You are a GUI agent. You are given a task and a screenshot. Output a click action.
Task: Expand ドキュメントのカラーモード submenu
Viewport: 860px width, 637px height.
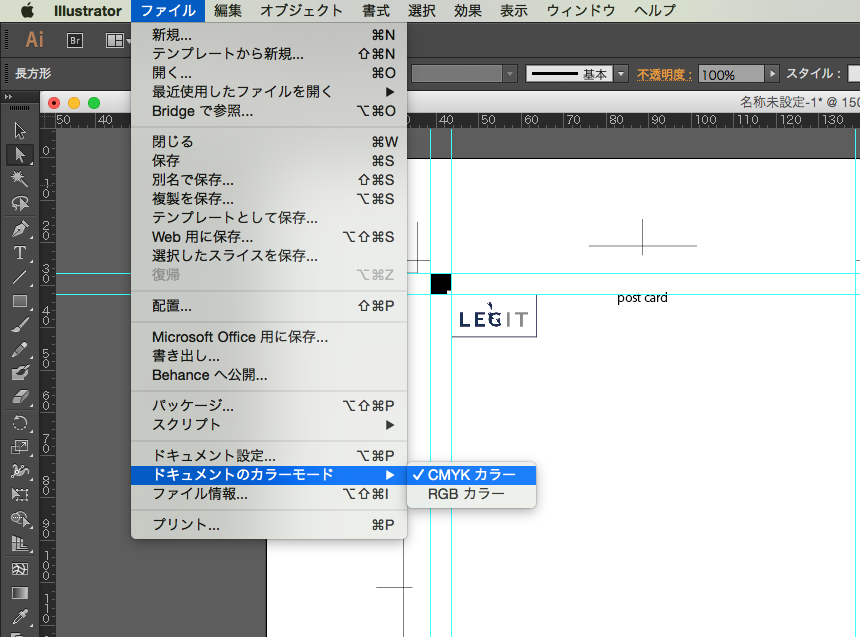[269, 475]
